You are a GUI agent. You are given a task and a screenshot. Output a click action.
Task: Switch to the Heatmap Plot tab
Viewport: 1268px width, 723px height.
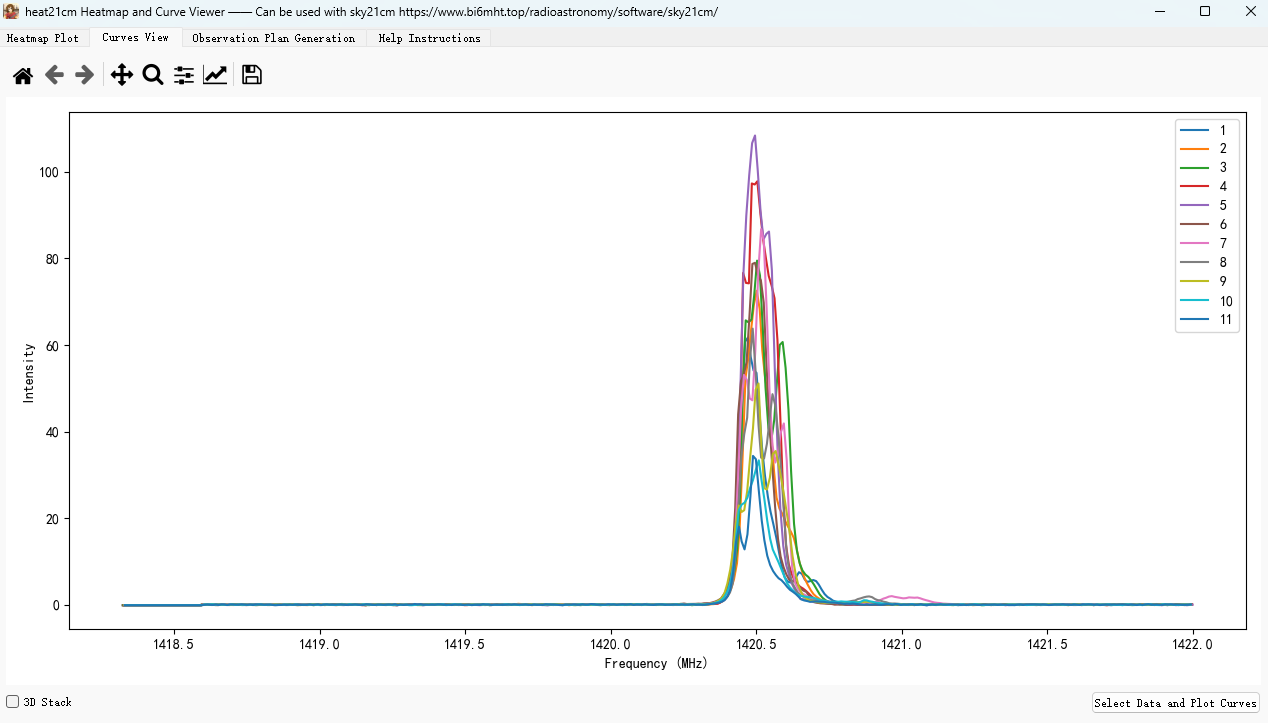tap(43, 38)
